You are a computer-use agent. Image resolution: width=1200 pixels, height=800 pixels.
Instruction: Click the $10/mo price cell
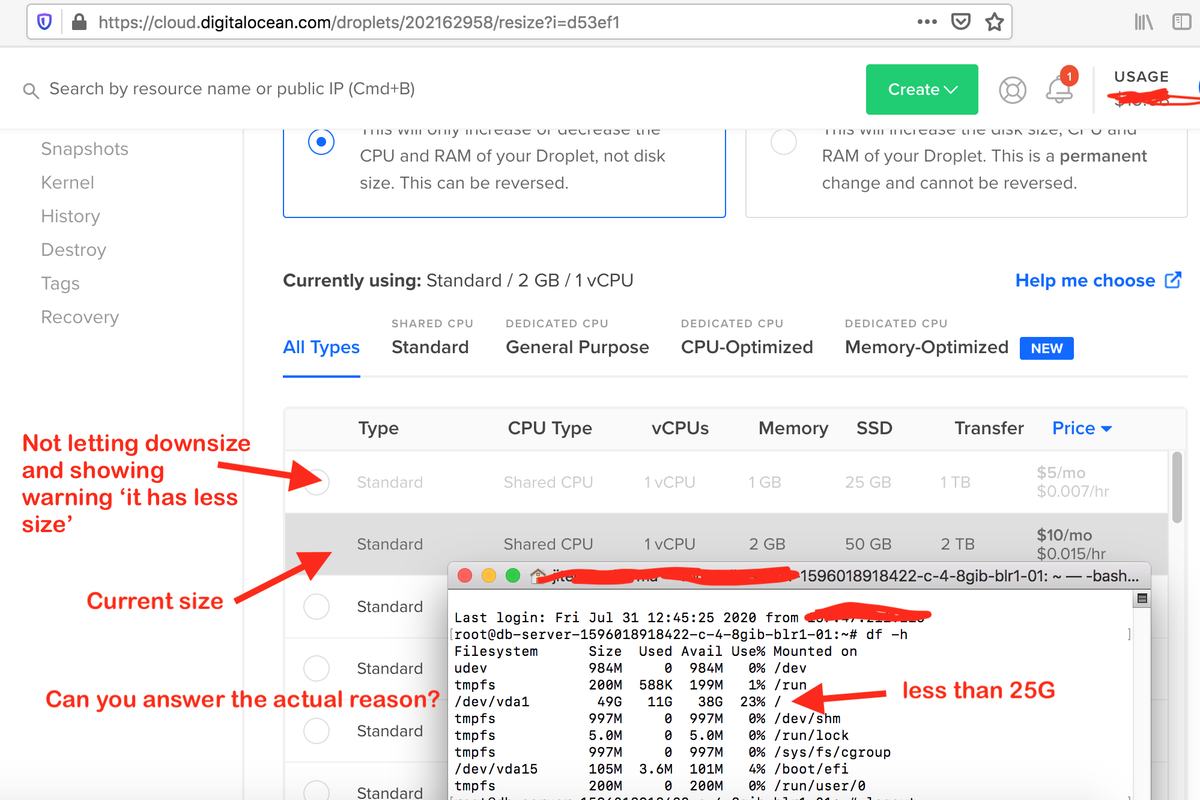click(1072, 544)
